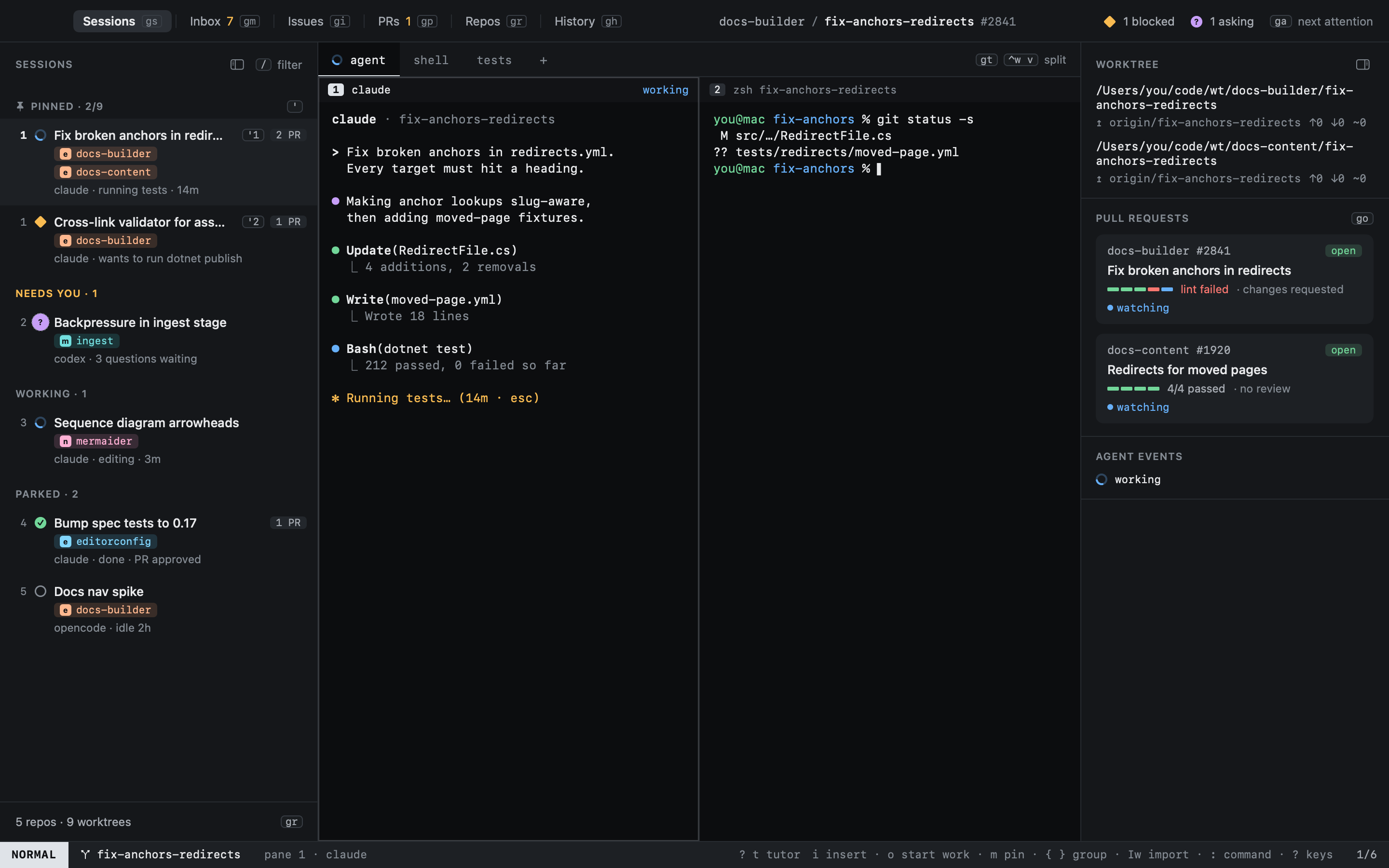The width and height of the screenshot is (1389, 868).
Task: Click the CI status bars on PR #2841
Action: [1139, 289]
